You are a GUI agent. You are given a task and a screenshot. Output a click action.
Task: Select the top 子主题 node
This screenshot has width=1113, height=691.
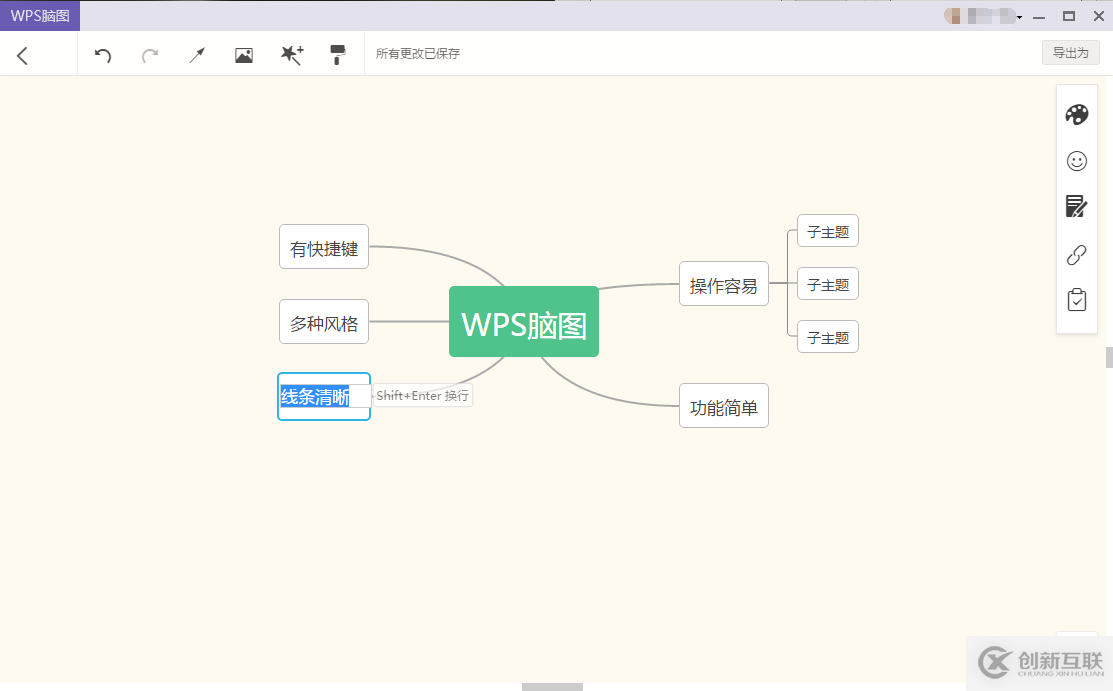828,231
